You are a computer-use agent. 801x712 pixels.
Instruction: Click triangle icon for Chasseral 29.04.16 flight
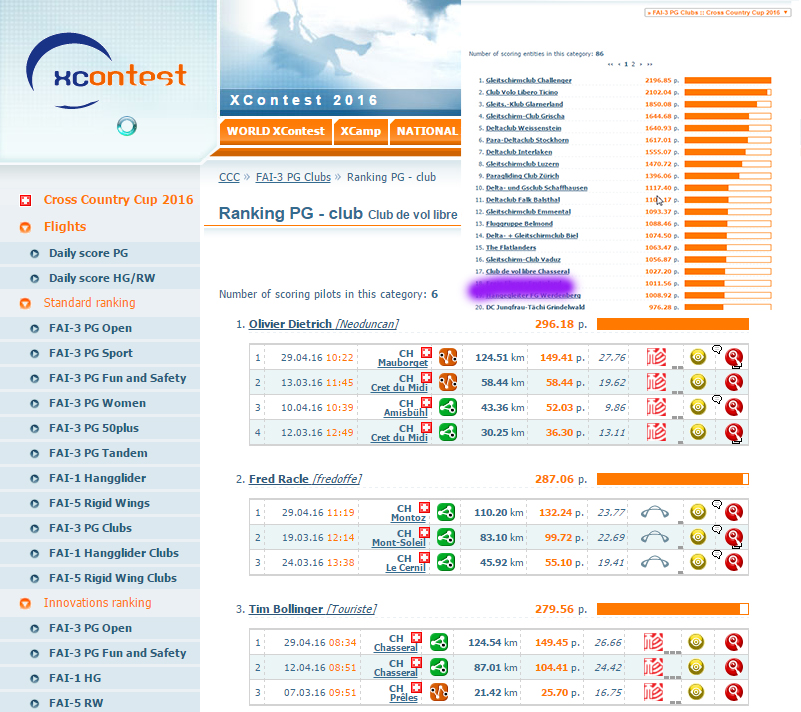point(439,642)
